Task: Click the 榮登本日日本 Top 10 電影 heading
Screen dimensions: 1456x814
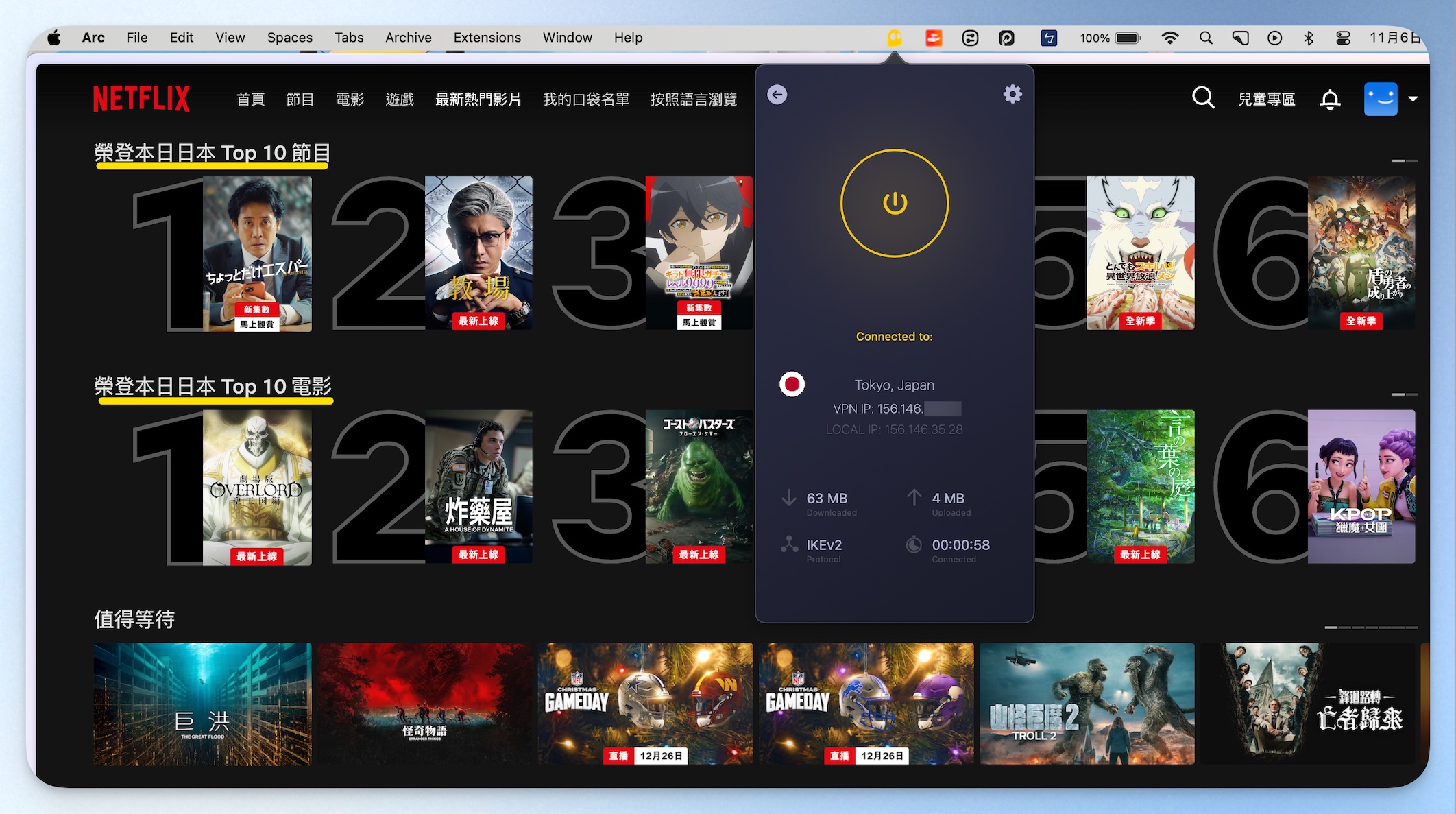Action: pos(213,387)
